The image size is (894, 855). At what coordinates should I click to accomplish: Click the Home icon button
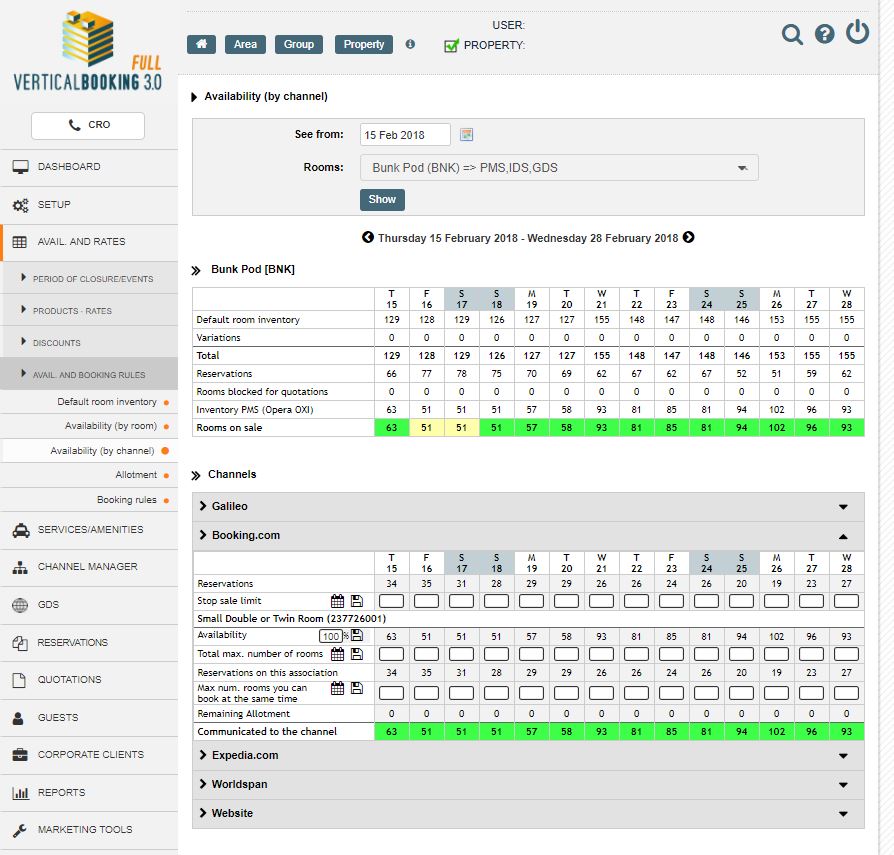[201, 44]
